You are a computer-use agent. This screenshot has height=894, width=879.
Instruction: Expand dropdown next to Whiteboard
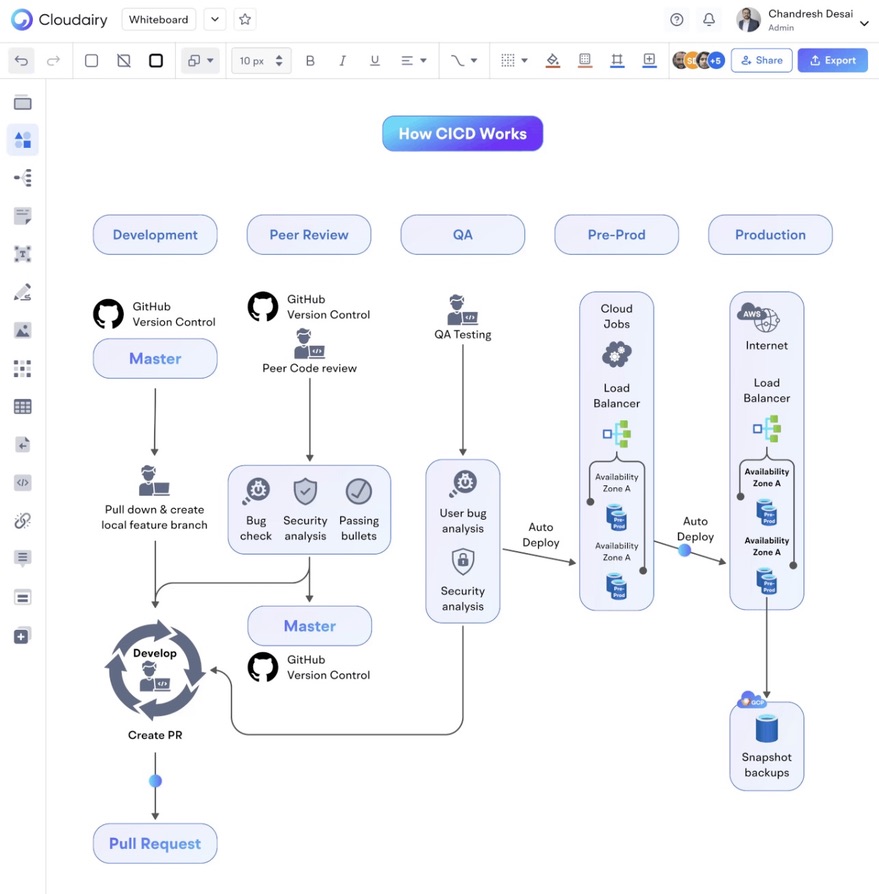(215, 19)
